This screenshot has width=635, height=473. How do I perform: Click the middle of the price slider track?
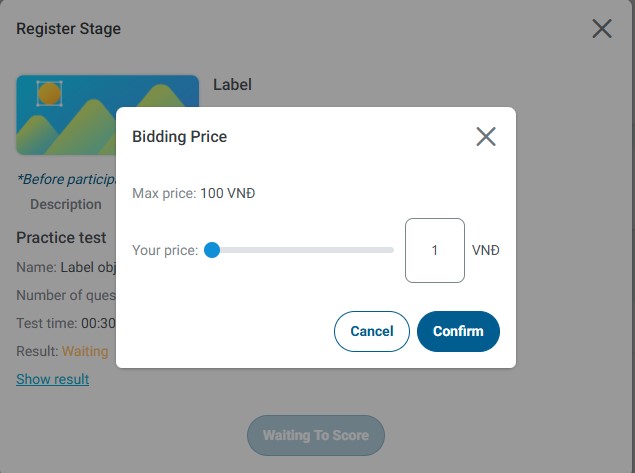[303, 250]
